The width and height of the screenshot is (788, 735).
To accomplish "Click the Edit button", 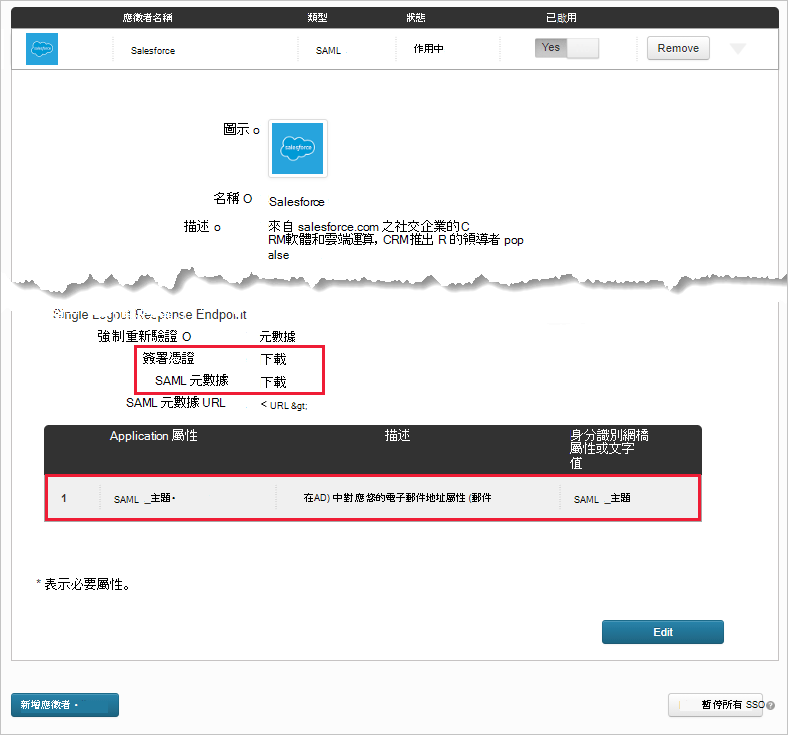I will pos(663,632).
